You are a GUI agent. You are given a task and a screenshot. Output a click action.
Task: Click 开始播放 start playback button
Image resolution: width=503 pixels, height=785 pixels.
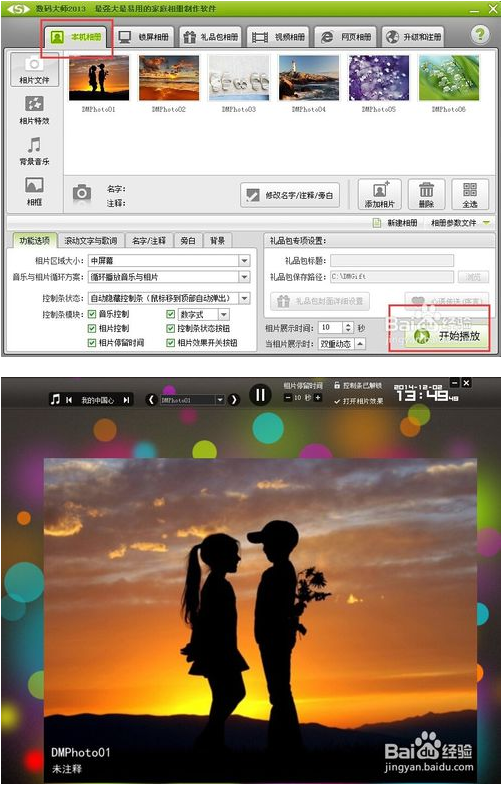(446, 336)
